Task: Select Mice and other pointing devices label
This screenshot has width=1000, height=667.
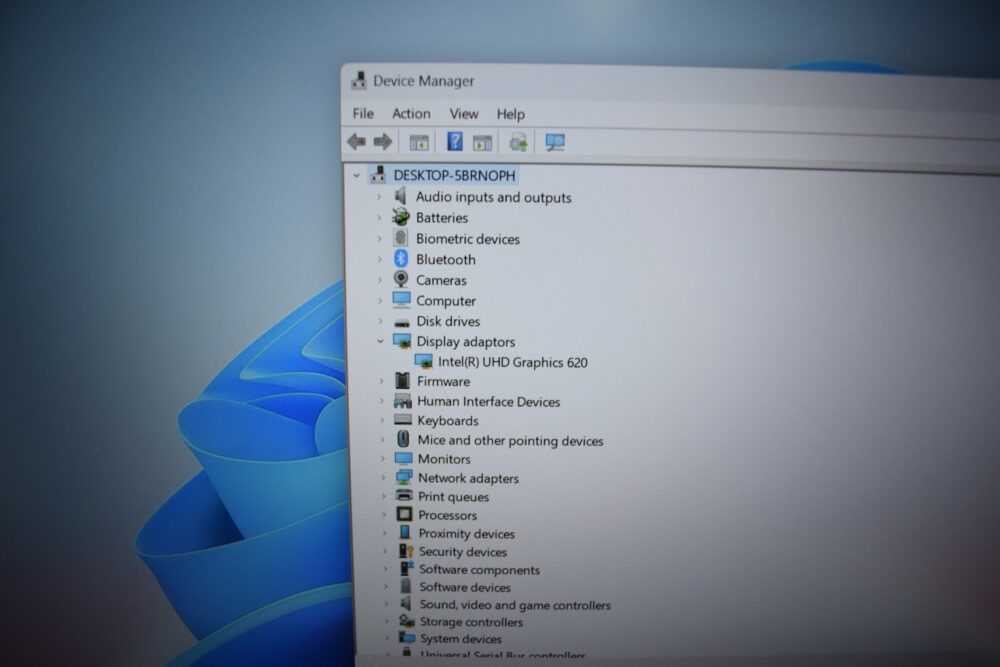Action: pyautogui.click(x=510, y=440)
